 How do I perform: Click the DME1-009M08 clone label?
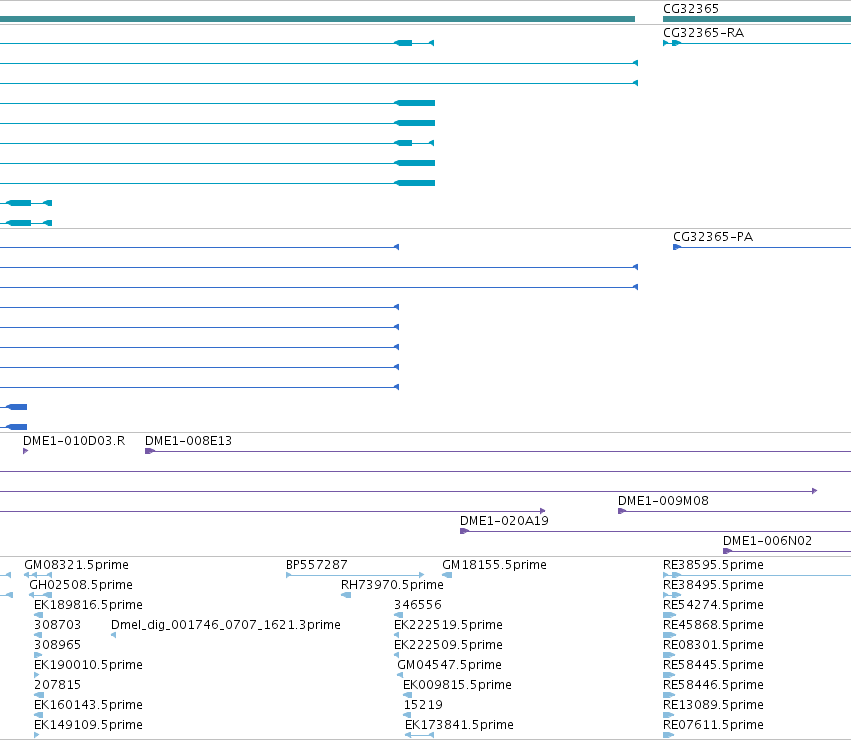tap(663, 501)
